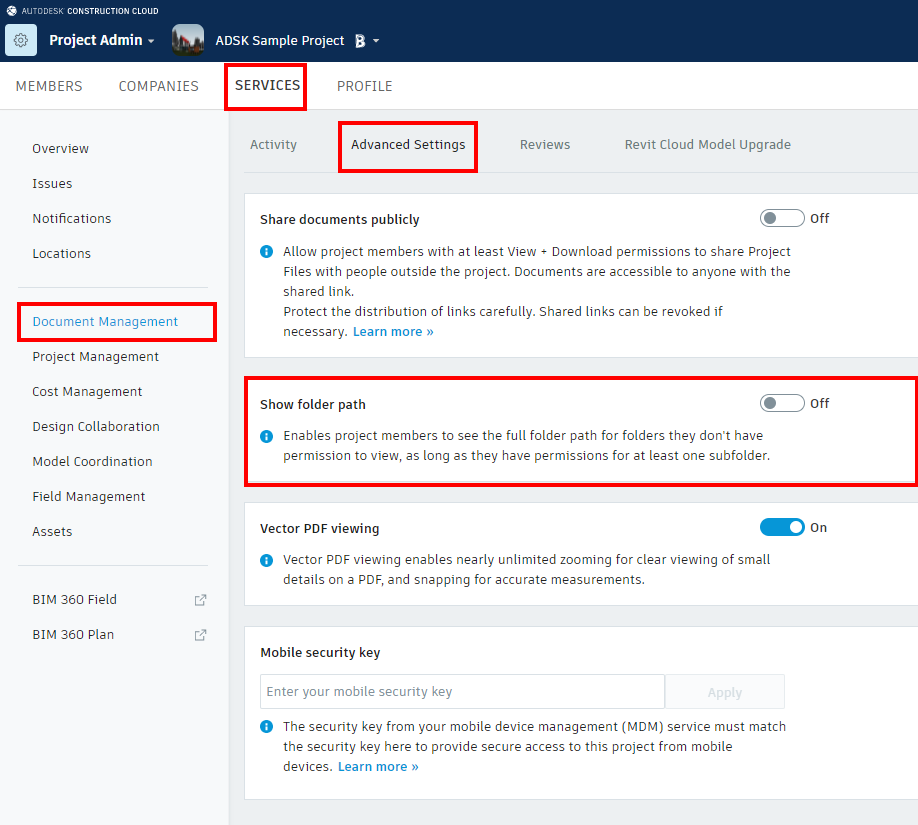Turn off Vector PDF viewing switch
The height and width of the screenshot is (825, 918).
[x=782, y=528]
